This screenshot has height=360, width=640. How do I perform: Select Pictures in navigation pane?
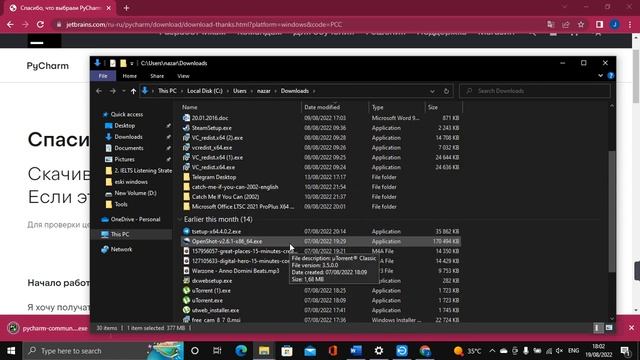pyautogui.click(x=124, y=160)
